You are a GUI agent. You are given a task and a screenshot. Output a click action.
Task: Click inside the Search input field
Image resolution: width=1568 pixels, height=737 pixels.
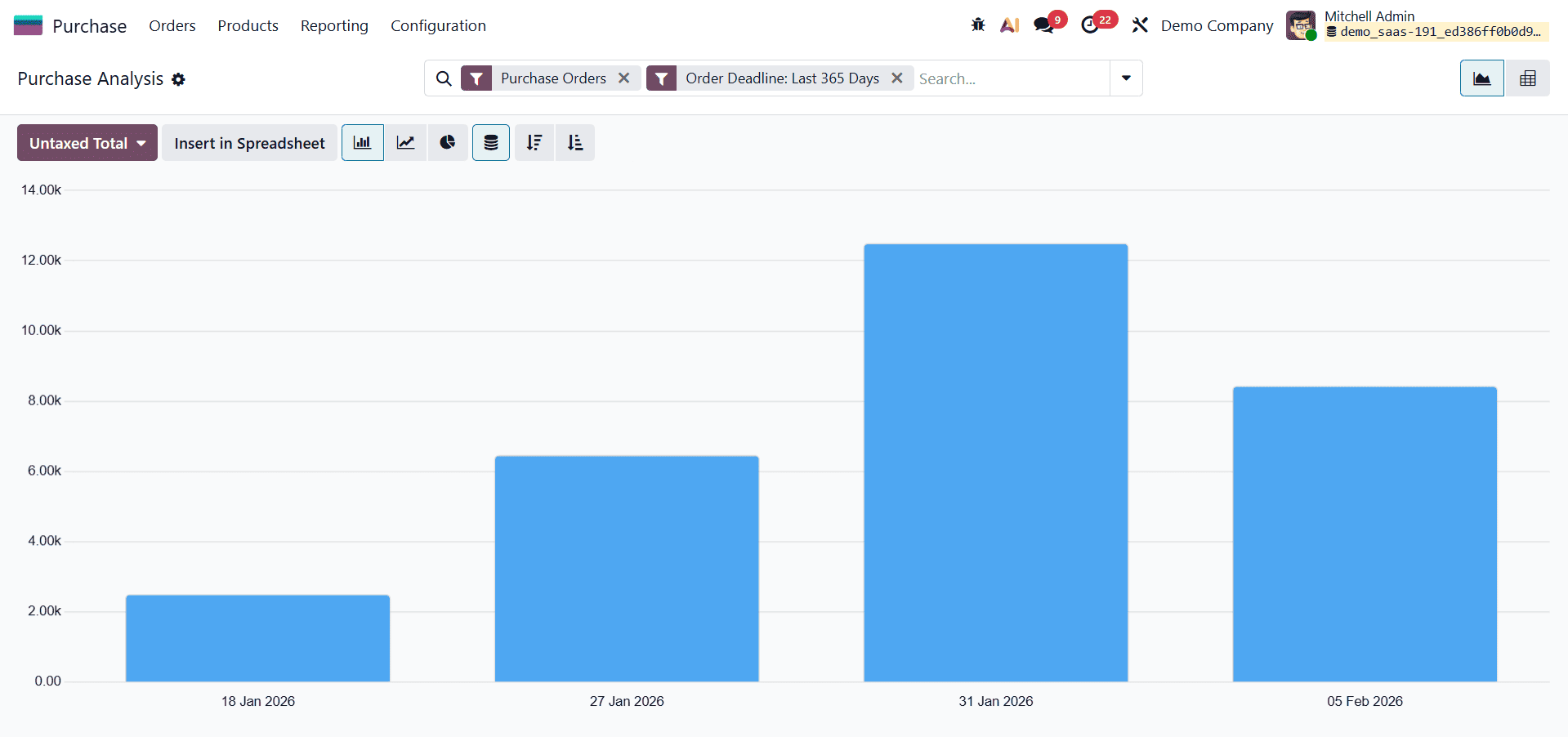(1005, 78)
